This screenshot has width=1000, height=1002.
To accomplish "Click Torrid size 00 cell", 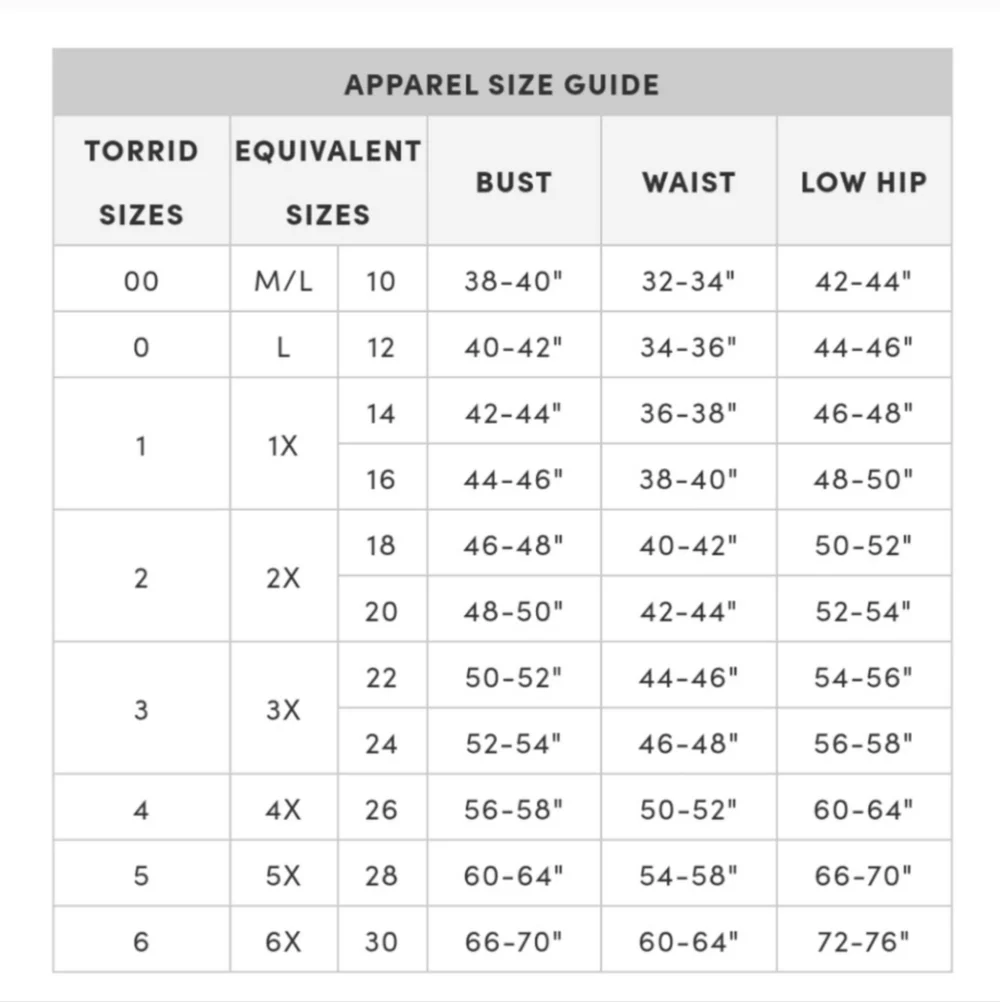I will [141, 281].
